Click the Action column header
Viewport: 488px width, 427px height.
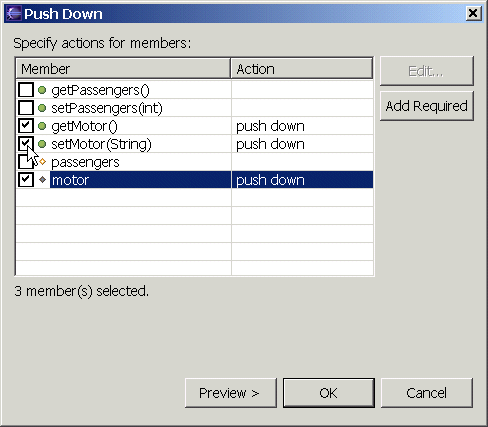click(302, 69)
